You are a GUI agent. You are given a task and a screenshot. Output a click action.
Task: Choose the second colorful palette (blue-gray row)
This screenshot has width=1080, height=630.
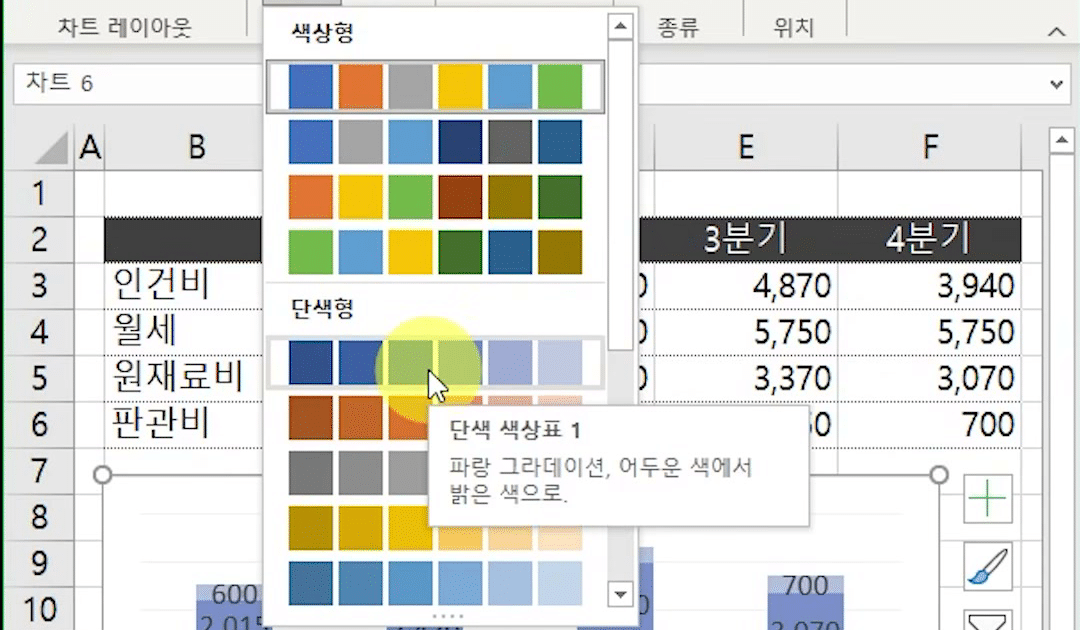pos(435,142)
